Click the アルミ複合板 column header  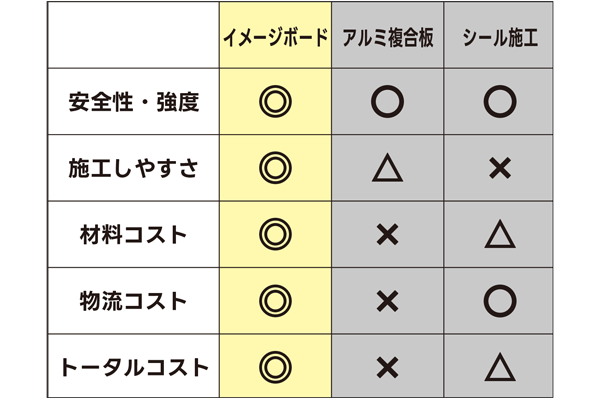pyautogui.click(x=388, y=37)
